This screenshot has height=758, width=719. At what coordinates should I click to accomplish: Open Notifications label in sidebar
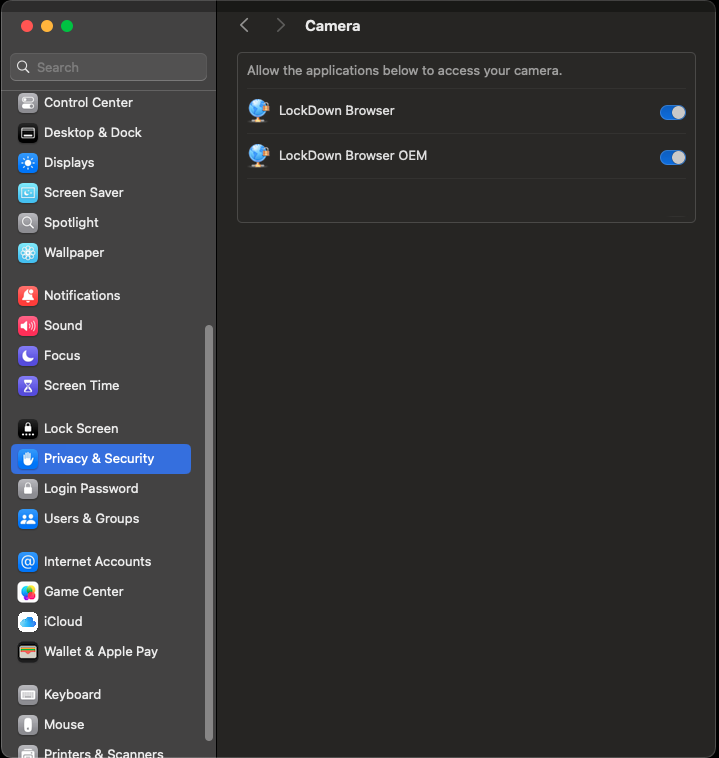[x=82, y=295]
